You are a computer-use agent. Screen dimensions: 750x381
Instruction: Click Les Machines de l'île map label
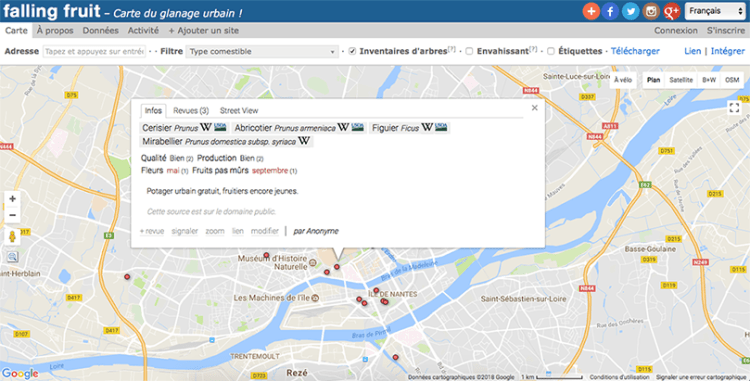click(271, 298)
